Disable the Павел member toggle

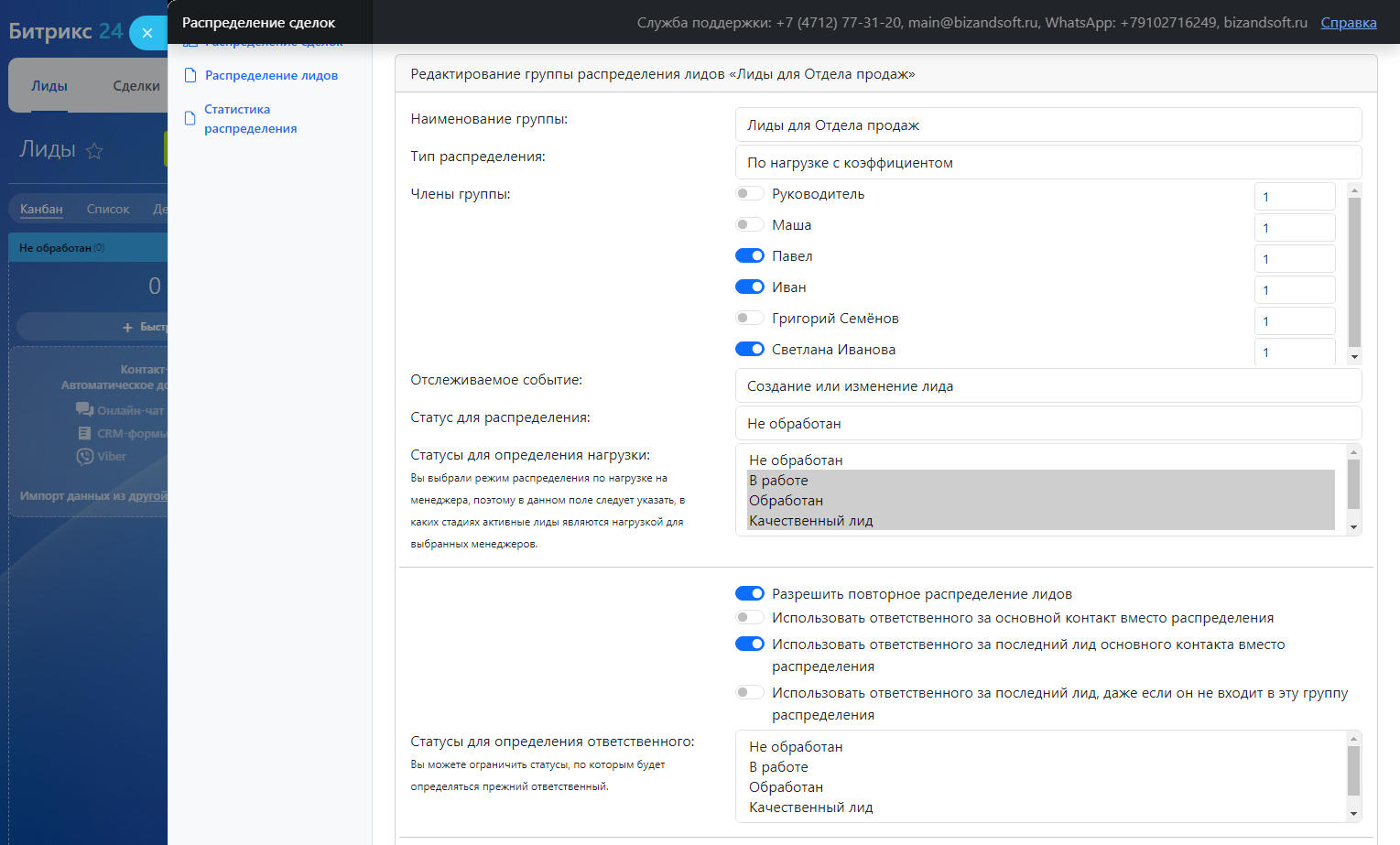coord(749,255)
